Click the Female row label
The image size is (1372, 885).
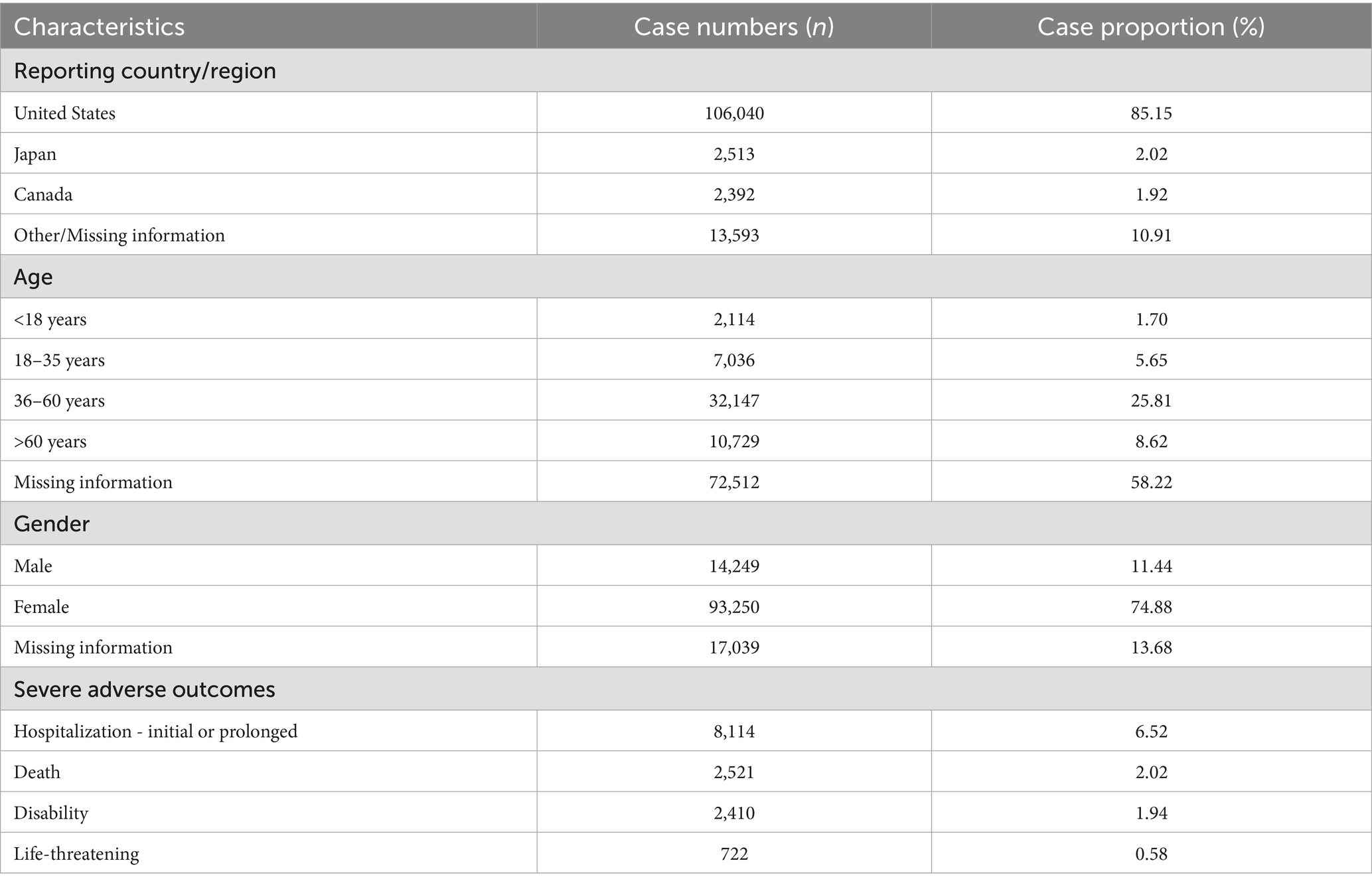[41, 607]
